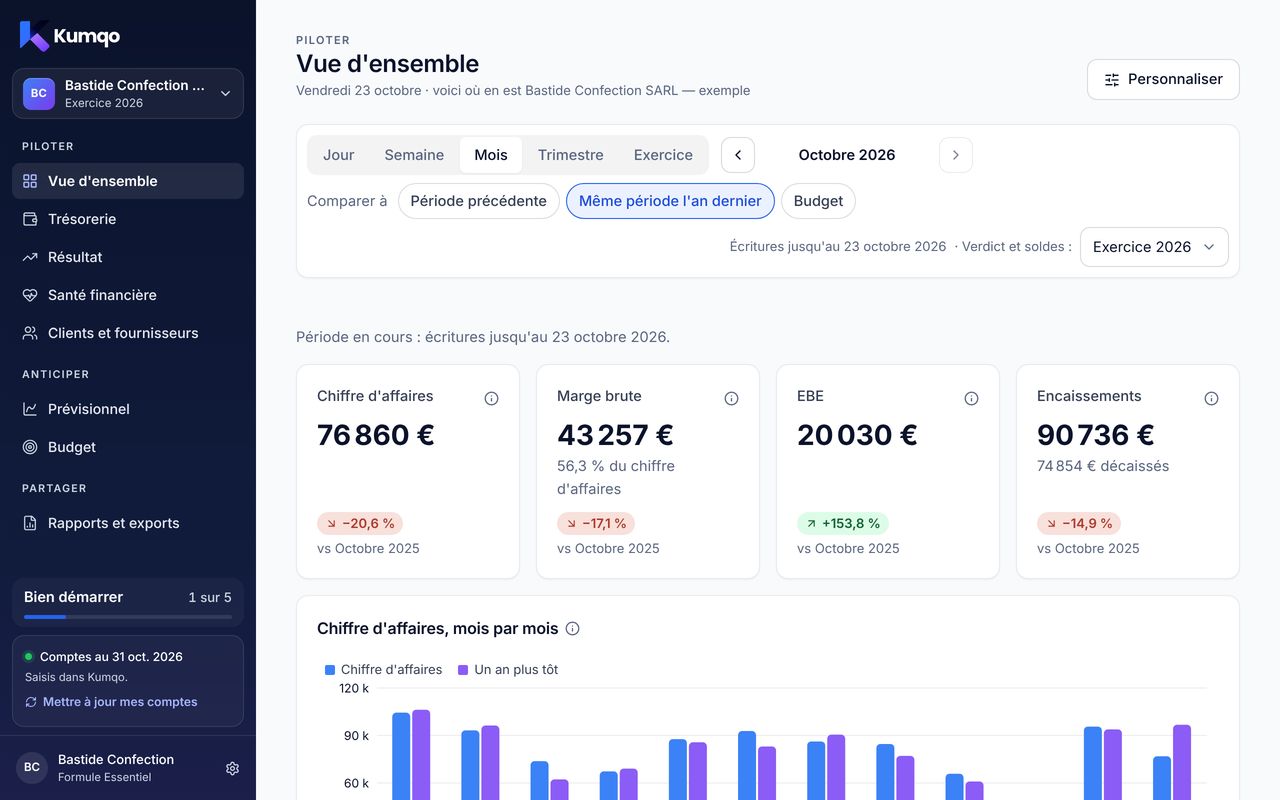
Task: Click the Clients et fournisseurs people icon
Action: 30,333
